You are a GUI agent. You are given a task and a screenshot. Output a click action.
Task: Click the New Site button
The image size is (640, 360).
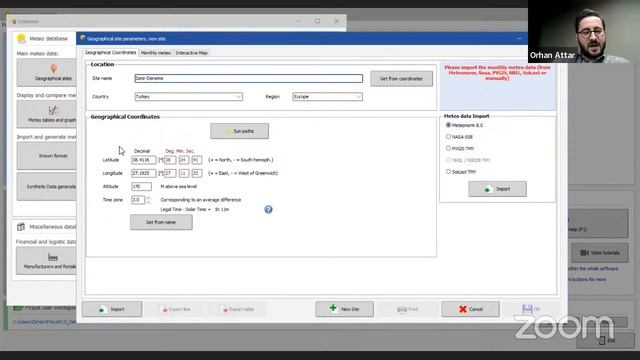[344, 309]
